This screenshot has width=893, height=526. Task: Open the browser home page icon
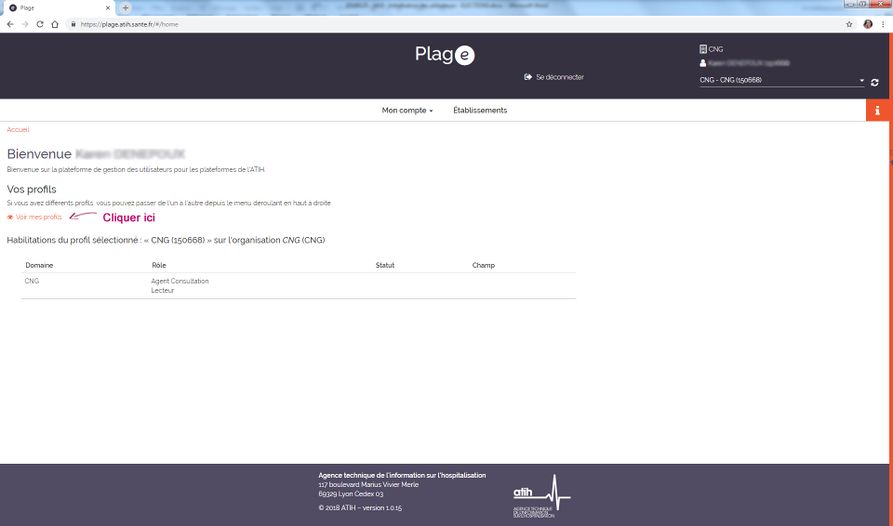(55, 24)
